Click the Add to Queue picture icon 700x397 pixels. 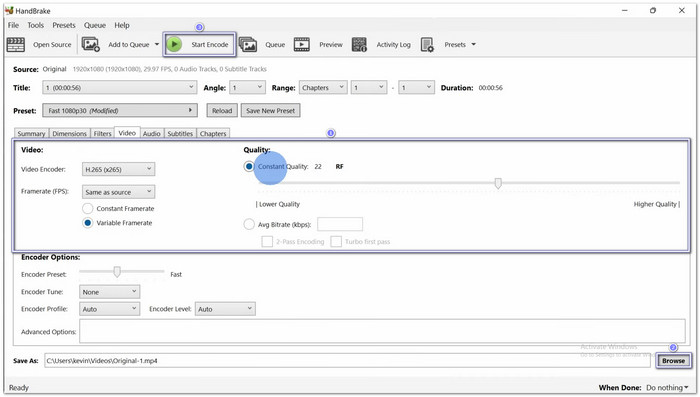(x=90, y=44)
